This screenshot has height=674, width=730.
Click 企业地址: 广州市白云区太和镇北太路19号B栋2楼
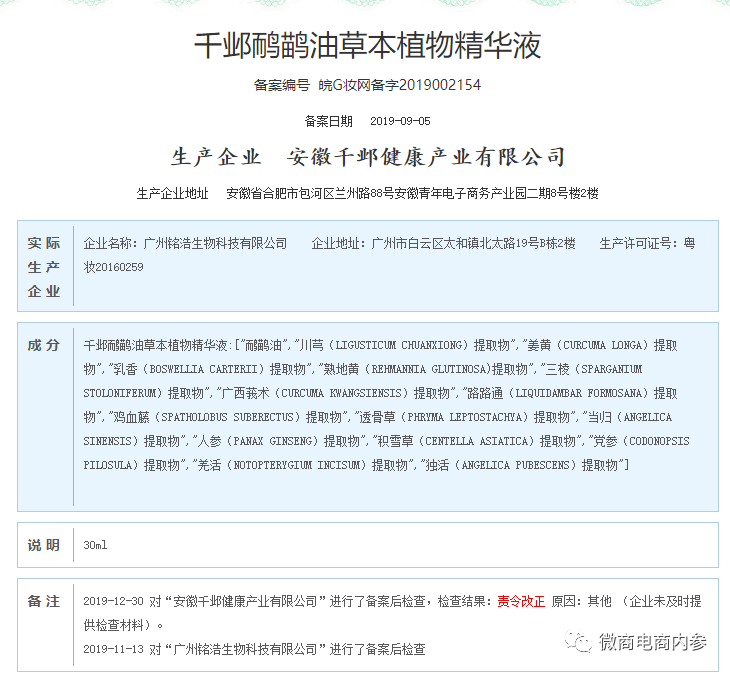pos(444,243)
